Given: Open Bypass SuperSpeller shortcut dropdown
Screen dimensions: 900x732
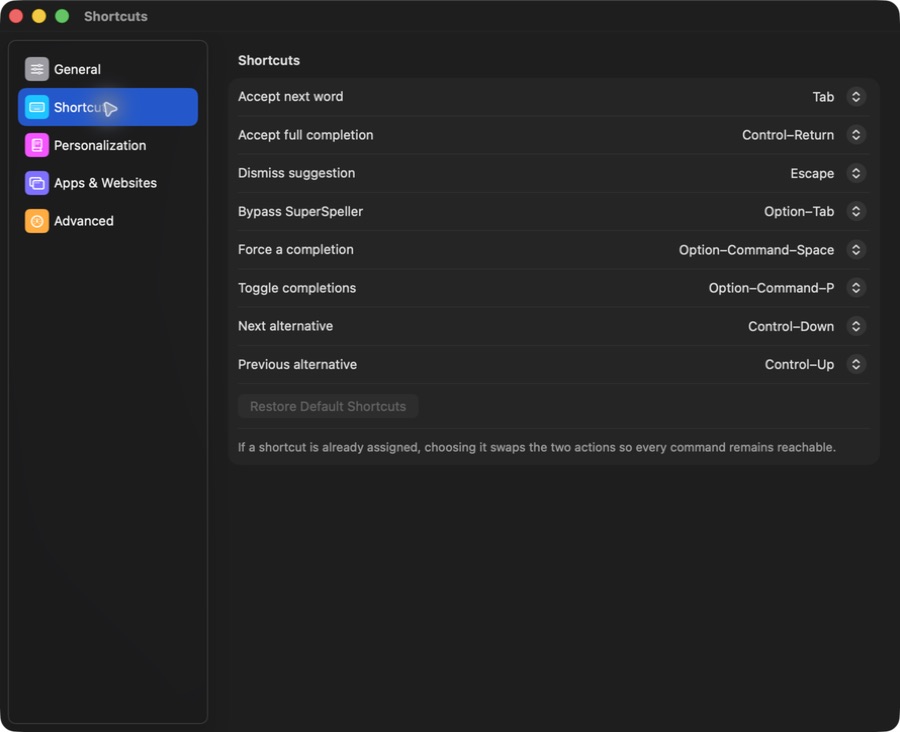Looking at the screenshot, I should click(x=856, y=211).
